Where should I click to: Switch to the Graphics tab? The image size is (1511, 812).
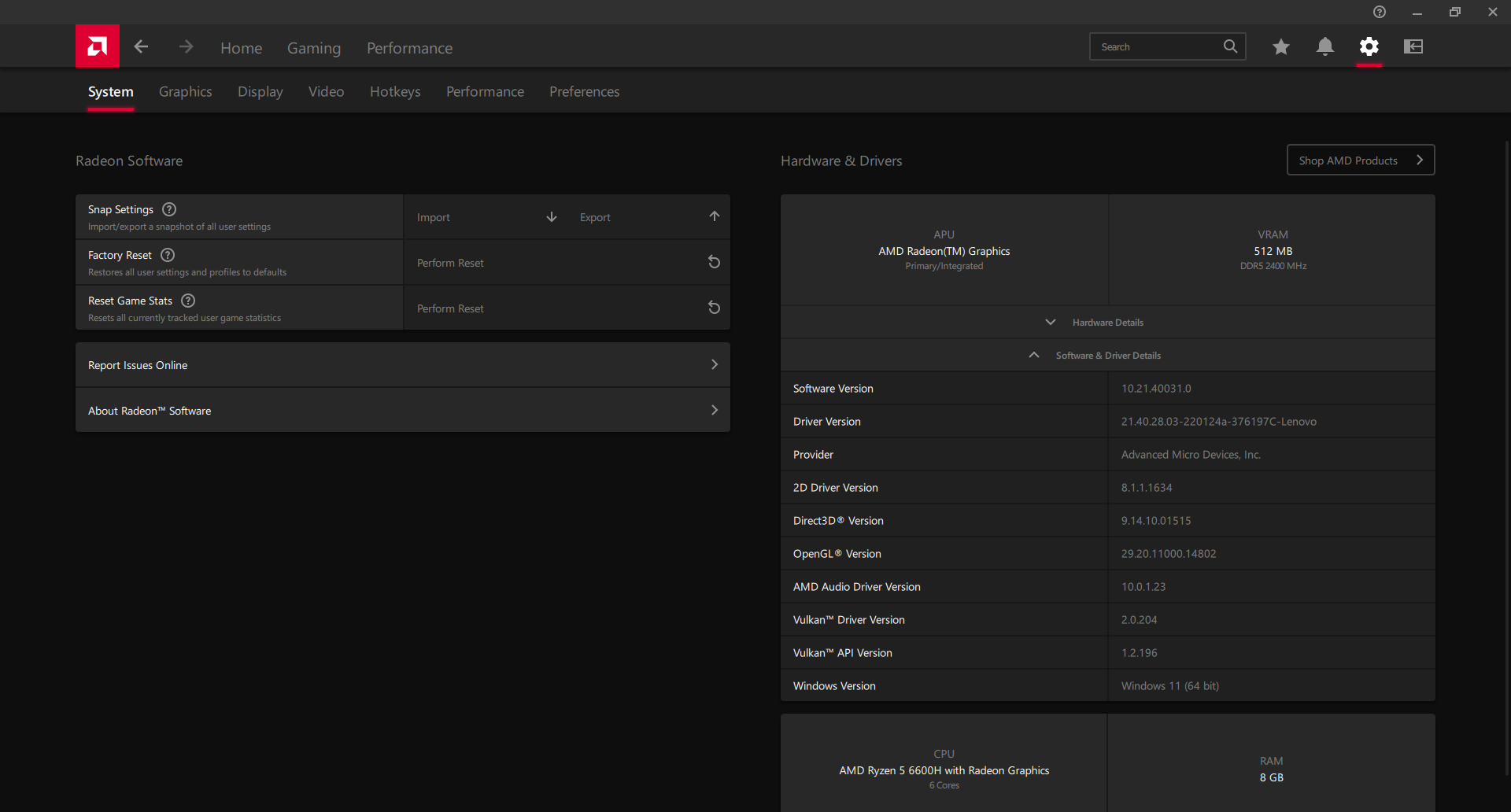(x=185, y=92)
